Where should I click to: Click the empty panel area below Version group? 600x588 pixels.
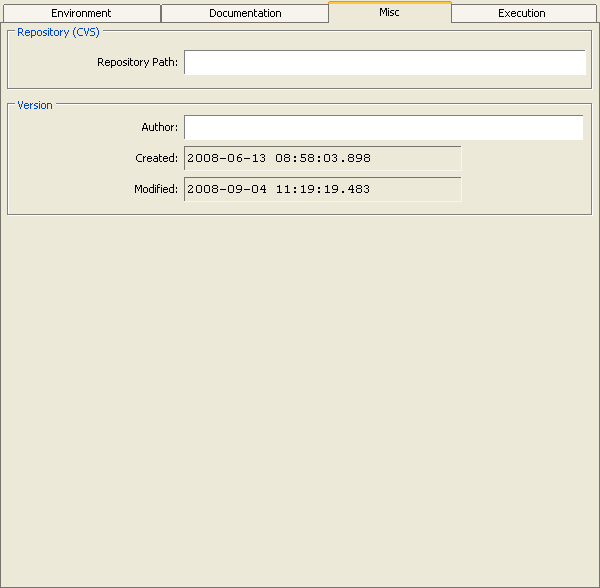coord(300,400)
